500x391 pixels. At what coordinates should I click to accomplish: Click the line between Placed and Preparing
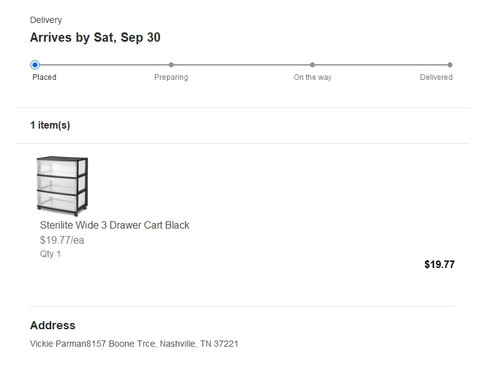tap(104, 65)
